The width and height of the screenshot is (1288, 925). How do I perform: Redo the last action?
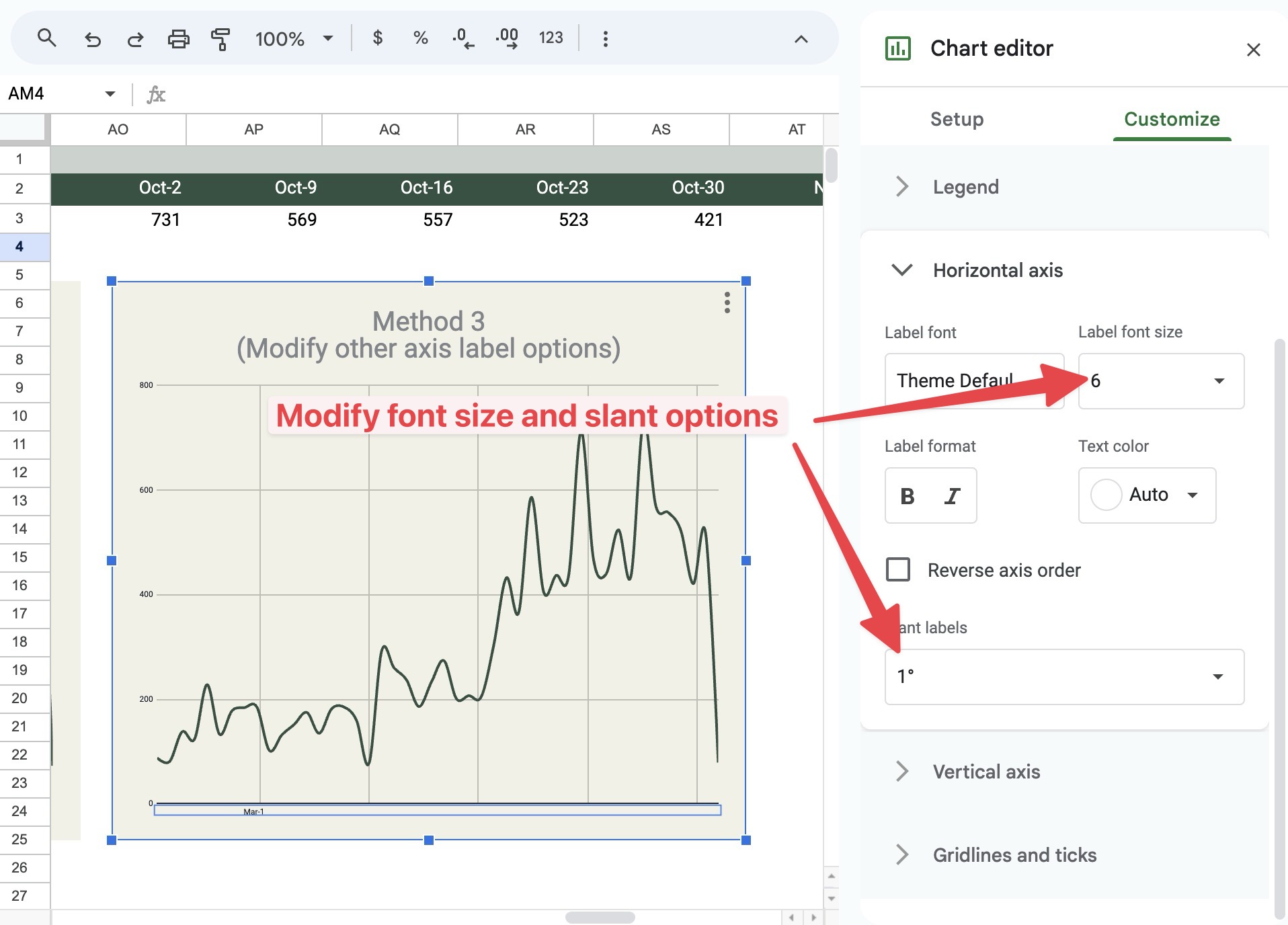[x=134, y=38]
